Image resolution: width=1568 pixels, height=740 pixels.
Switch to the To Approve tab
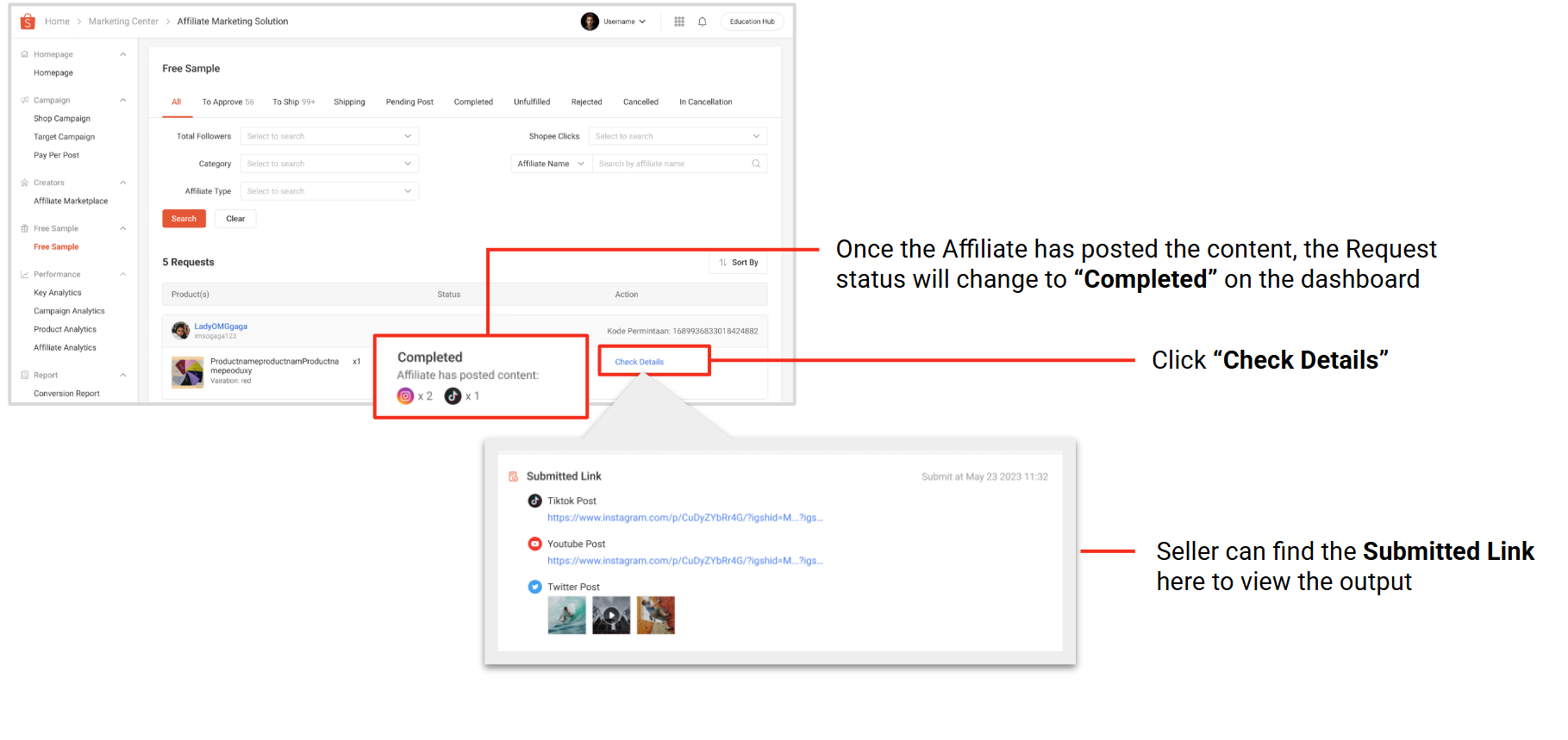[x=227, y=103]
